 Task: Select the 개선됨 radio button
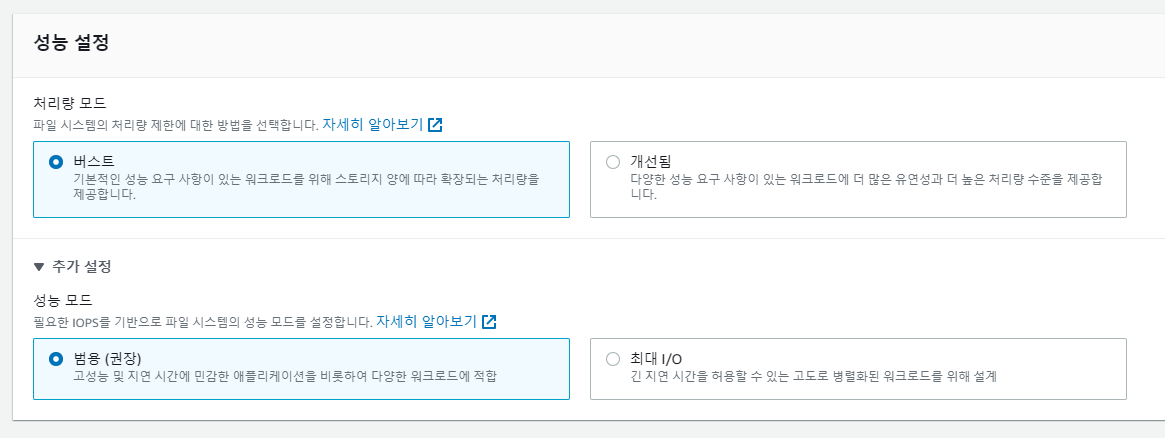click(x=612, y=163)
